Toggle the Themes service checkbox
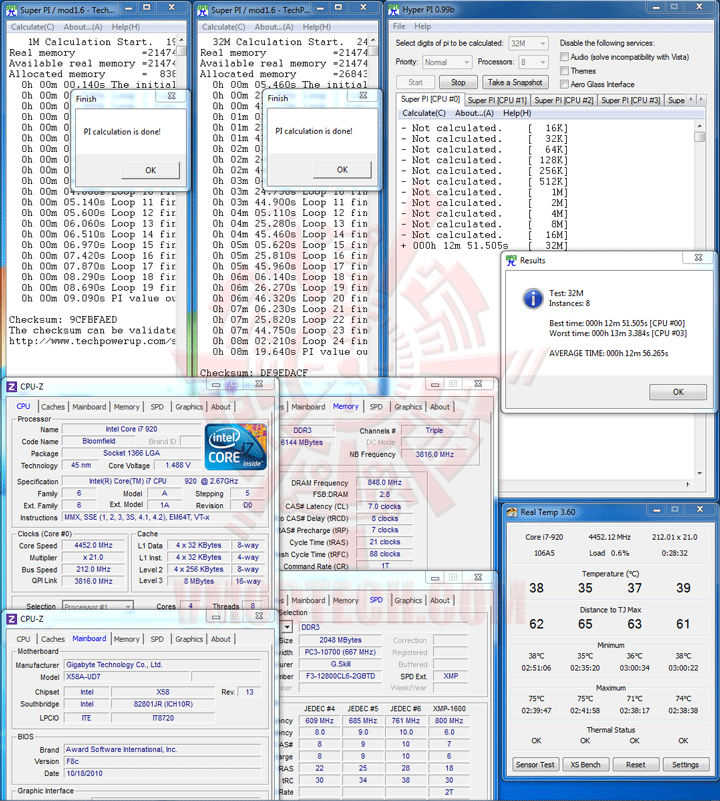Screen dimensions: 720x801 click(x=564, y=70)
